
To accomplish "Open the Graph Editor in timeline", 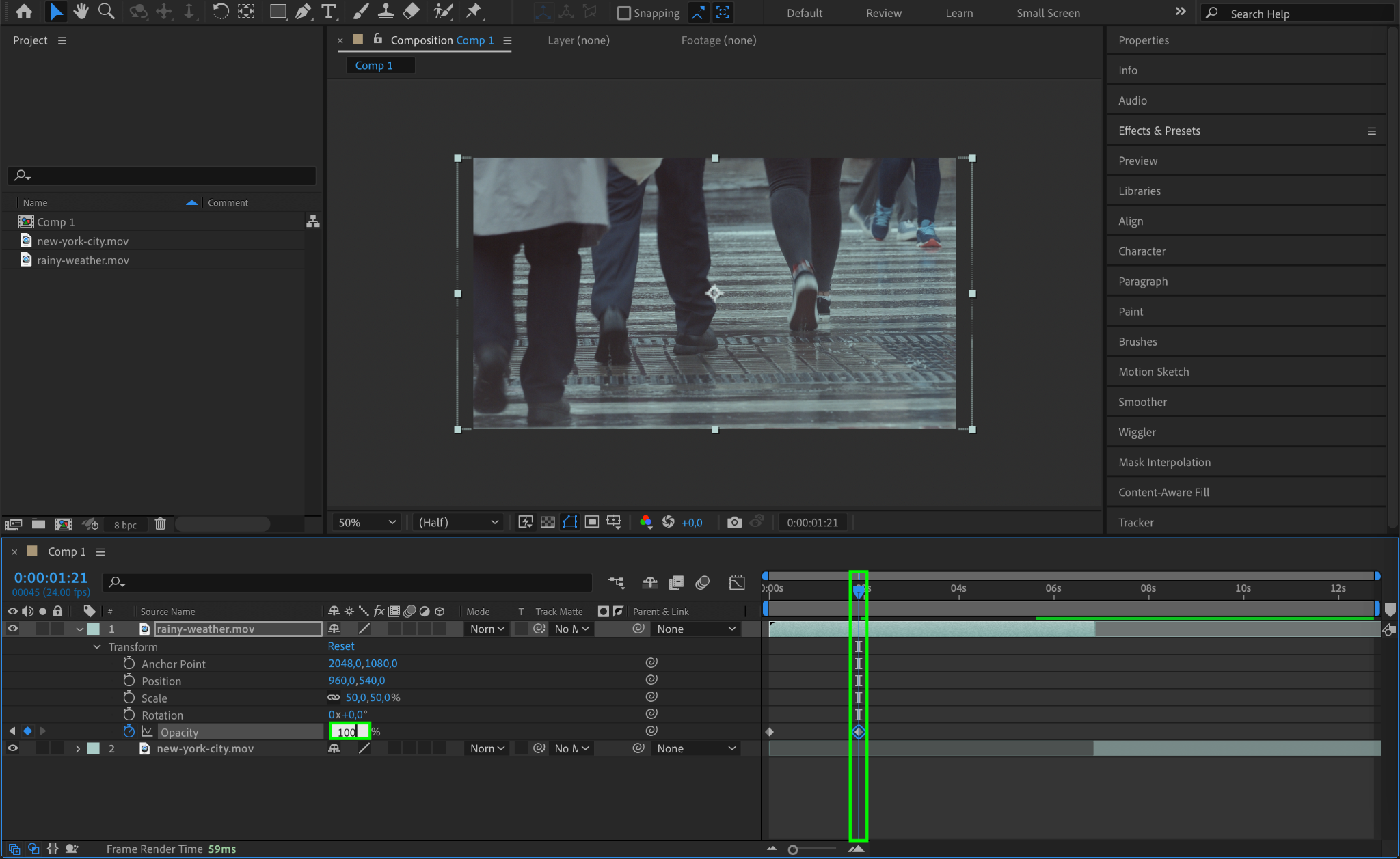I will coord(737,582).
